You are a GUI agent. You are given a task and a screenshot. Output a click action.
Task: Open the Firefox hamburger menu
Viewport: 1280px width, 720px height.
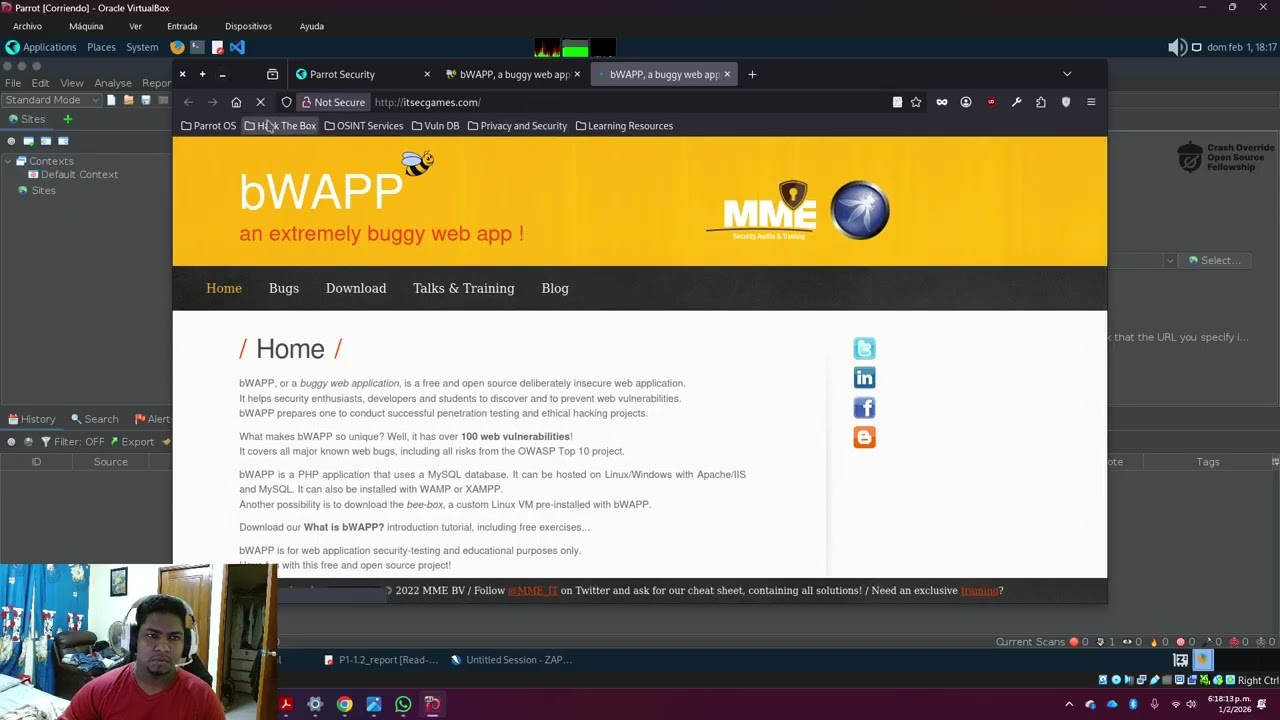pyautogui.click(x=1091, y=102)
